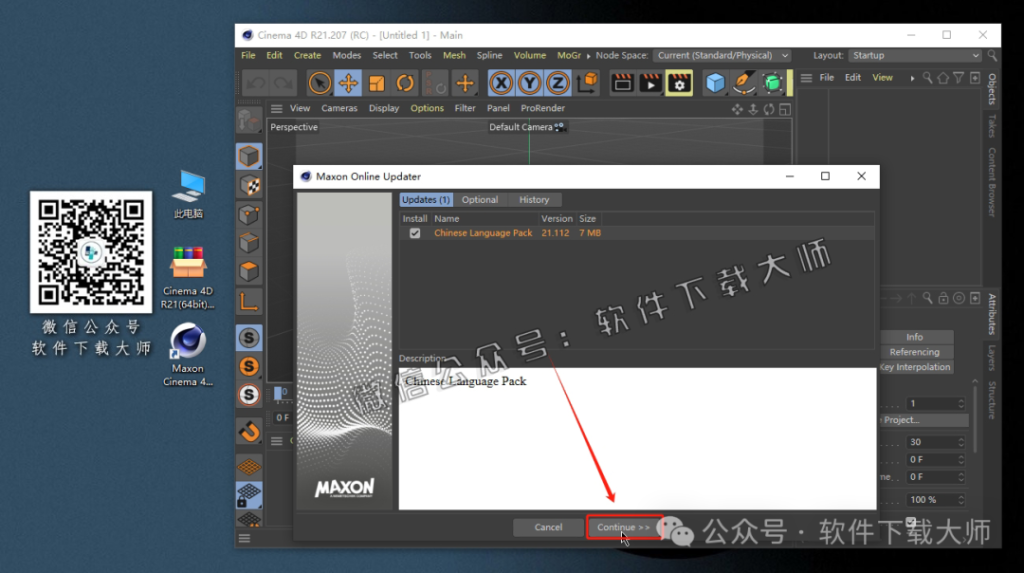Image resolution: width=1024 pixels, height=573 pixels.
Task: Toggle the Enable Snap magnet icon
Action: pos(249,432)
